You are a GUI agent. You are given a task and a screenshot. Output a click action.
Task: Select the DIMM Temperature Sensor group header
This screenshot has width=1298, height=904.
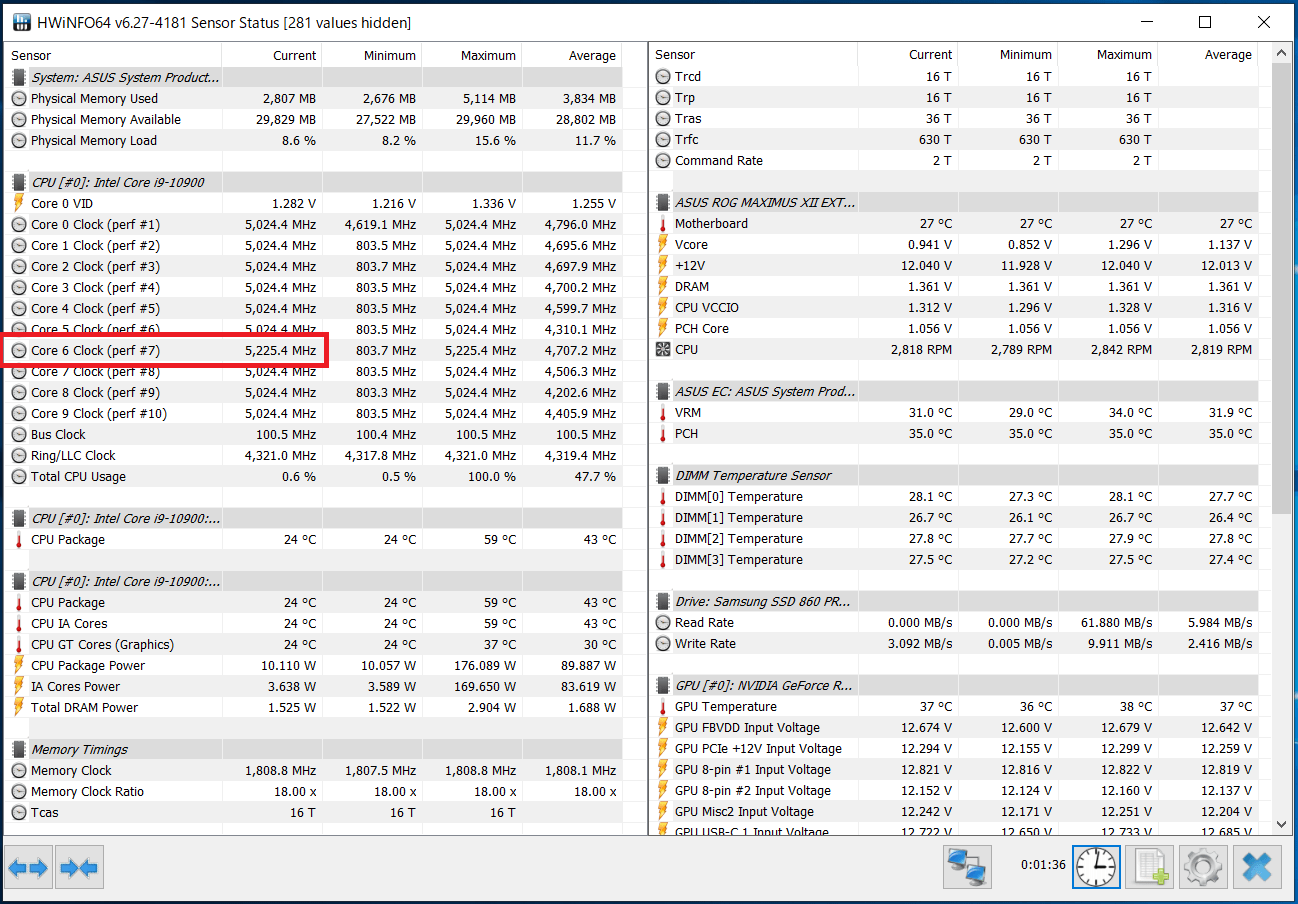pos(953,475)
